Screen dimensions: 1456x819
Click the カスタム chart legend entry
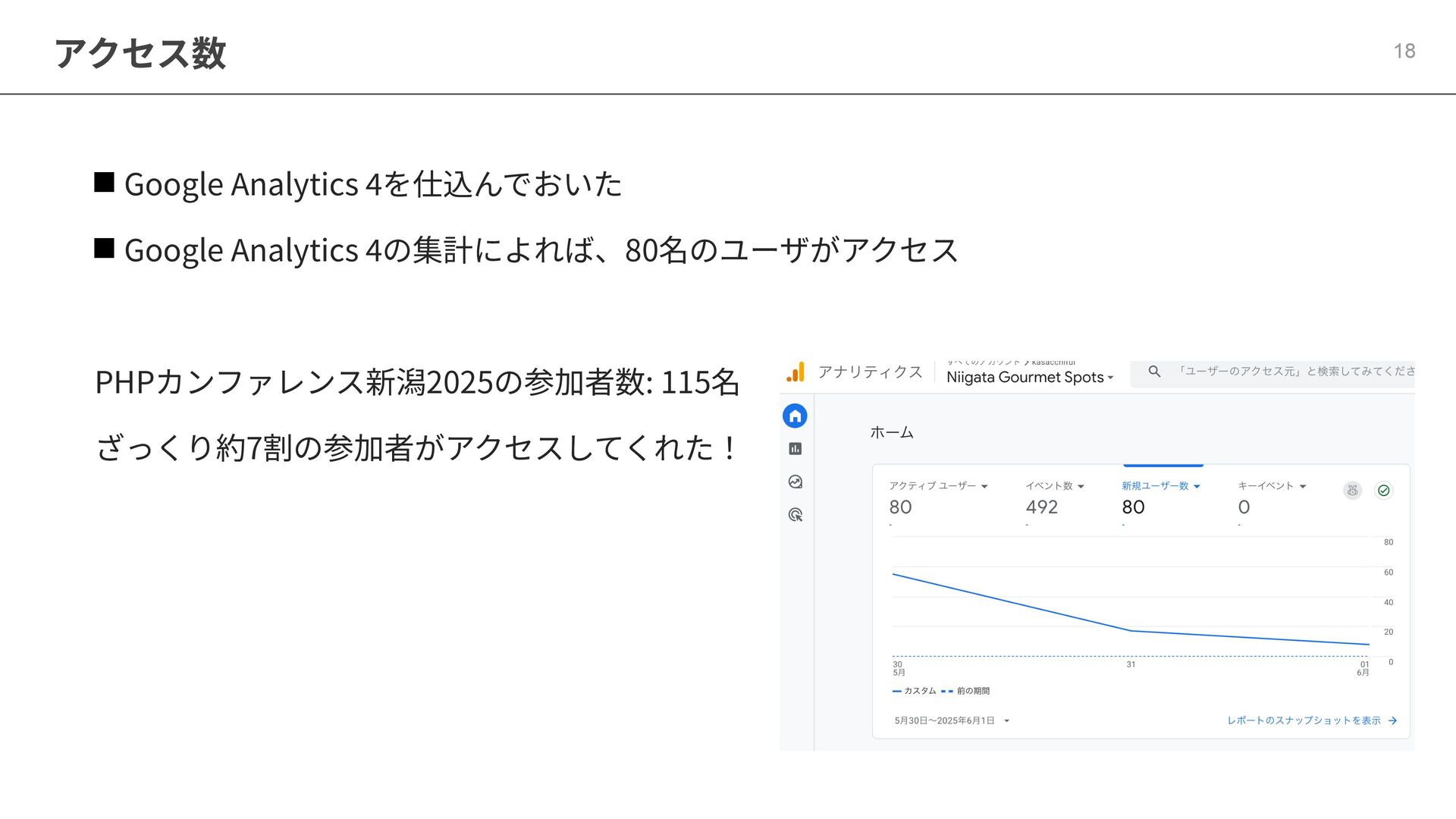(x=915, y=691)
